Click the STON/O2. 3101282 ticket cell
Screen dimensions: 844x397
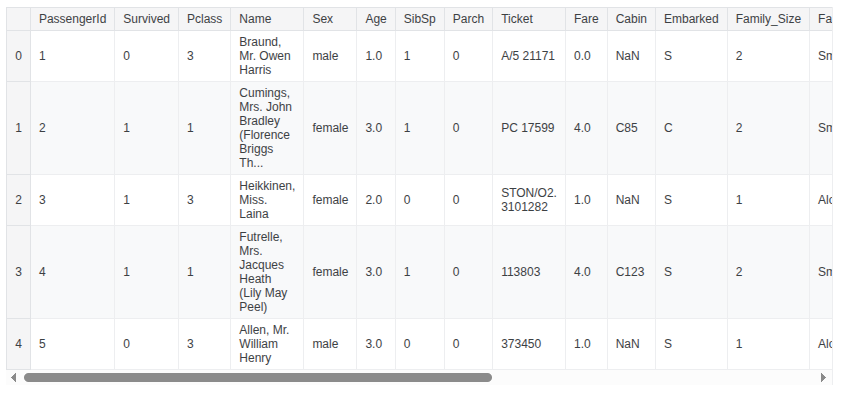[x=529, y=200]
